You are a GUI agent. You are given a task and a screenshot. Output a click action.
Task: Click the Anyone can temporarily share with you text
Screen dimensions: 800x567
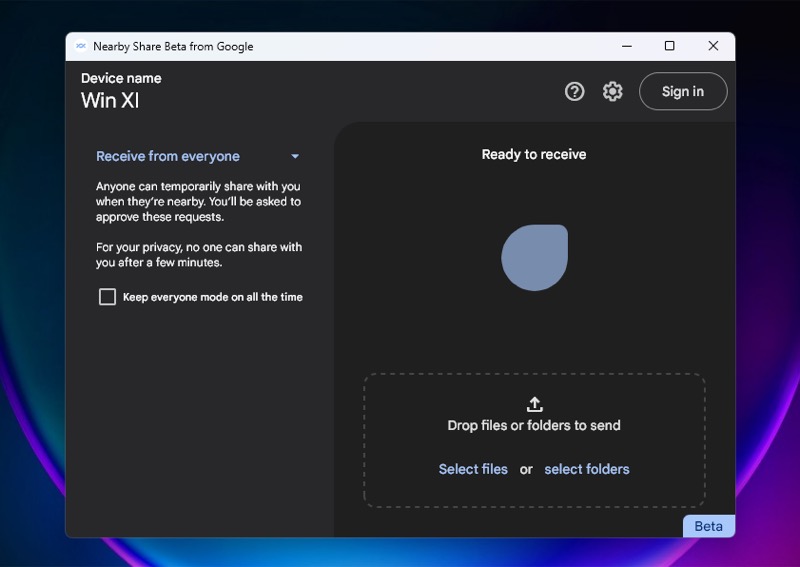(198, 202)
